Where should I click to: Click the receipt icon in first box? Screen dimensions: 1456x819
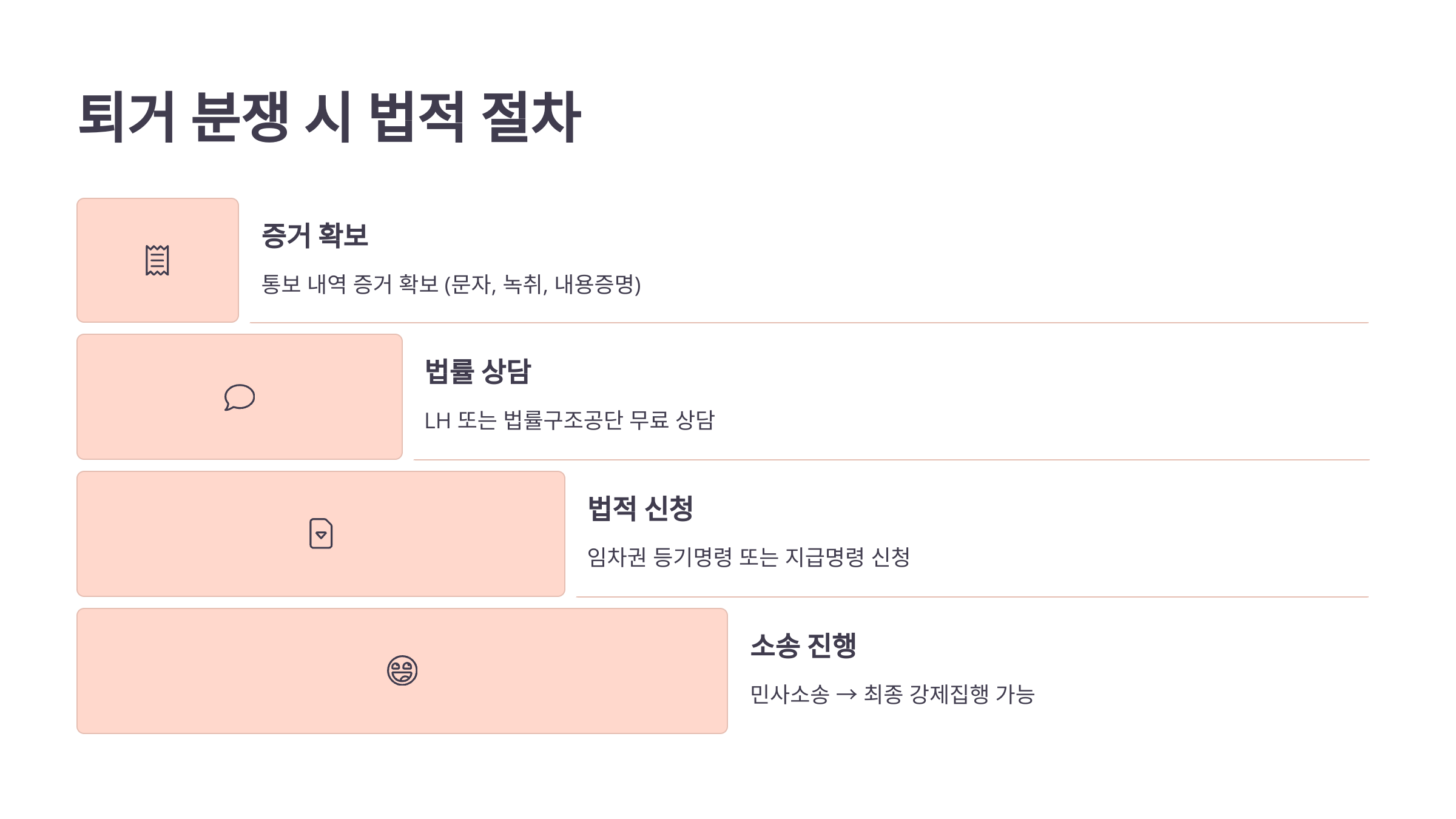tap(157, 260)
